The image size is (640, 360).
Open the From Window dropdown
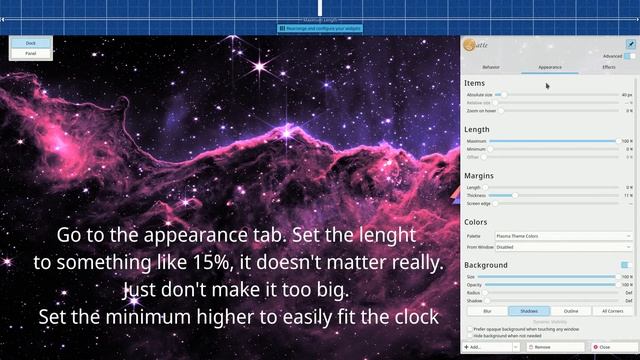tap(564, 247)
